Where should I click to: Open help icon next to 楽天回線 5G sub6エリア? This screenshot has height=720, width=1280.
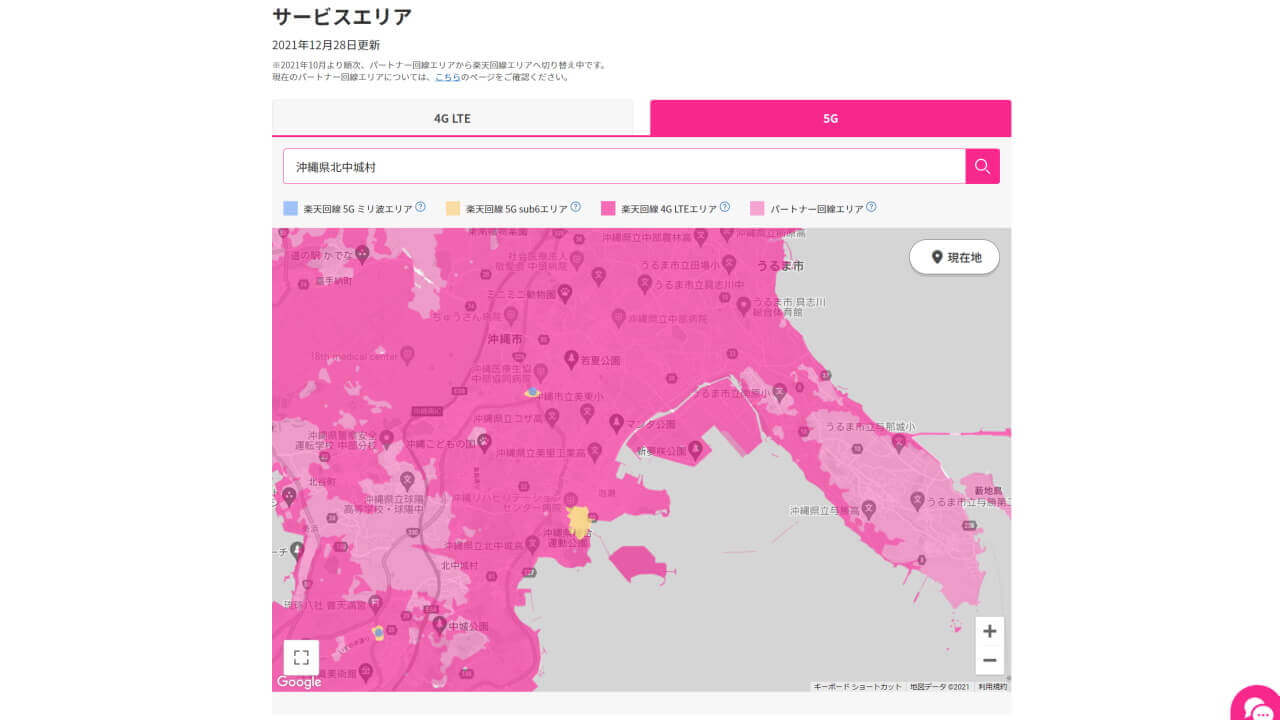pos(575,206)
